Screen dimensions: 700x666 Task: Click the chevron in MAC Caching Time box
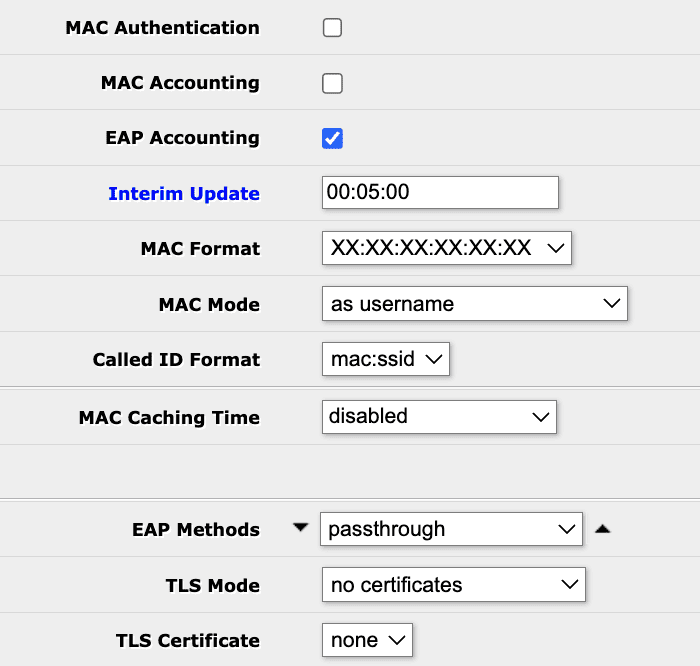pyautogui.click(x=541, y=417)
